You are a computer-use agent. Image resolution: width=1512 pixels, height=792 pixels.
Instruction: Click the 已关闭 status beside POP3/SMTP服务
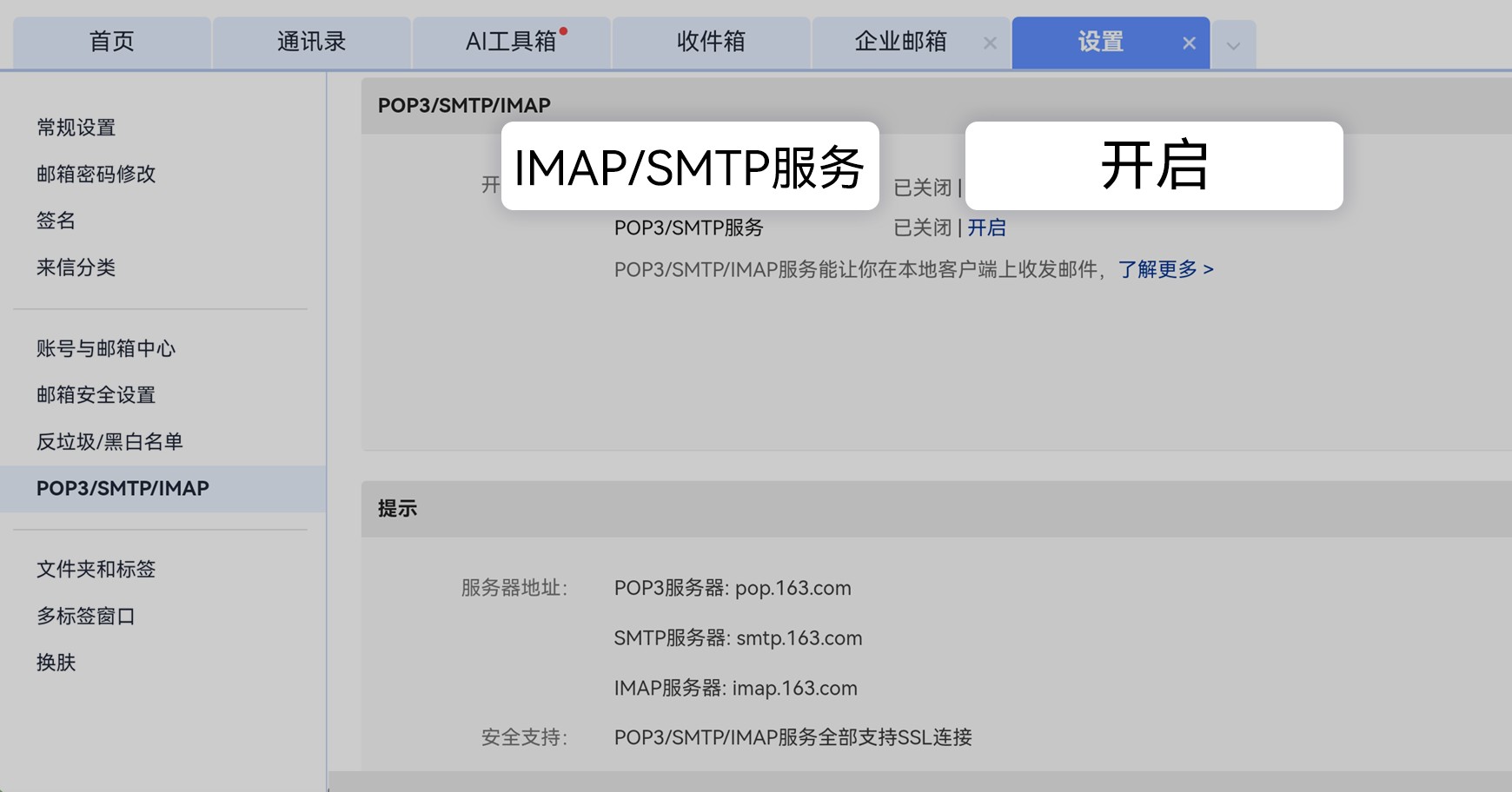coord(923,228)
